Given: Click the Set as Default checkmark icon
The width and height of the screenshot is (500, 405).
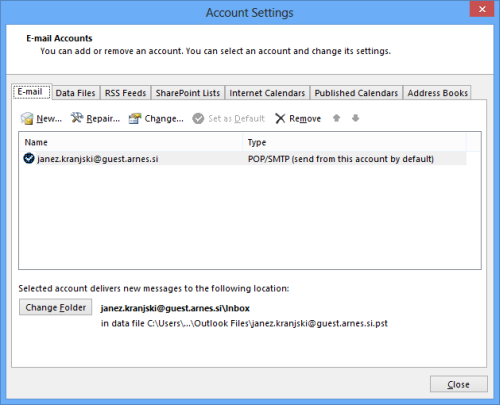Looking at the screenshot, I should coord(198,118).
